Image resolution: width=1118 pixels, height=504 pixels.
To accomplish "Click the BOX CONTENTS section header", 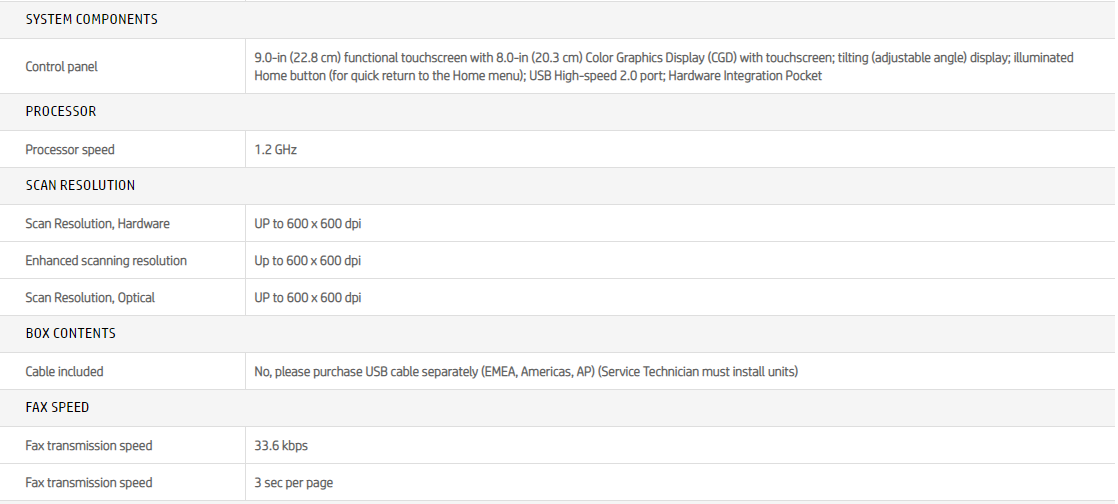I will point(70,333).
